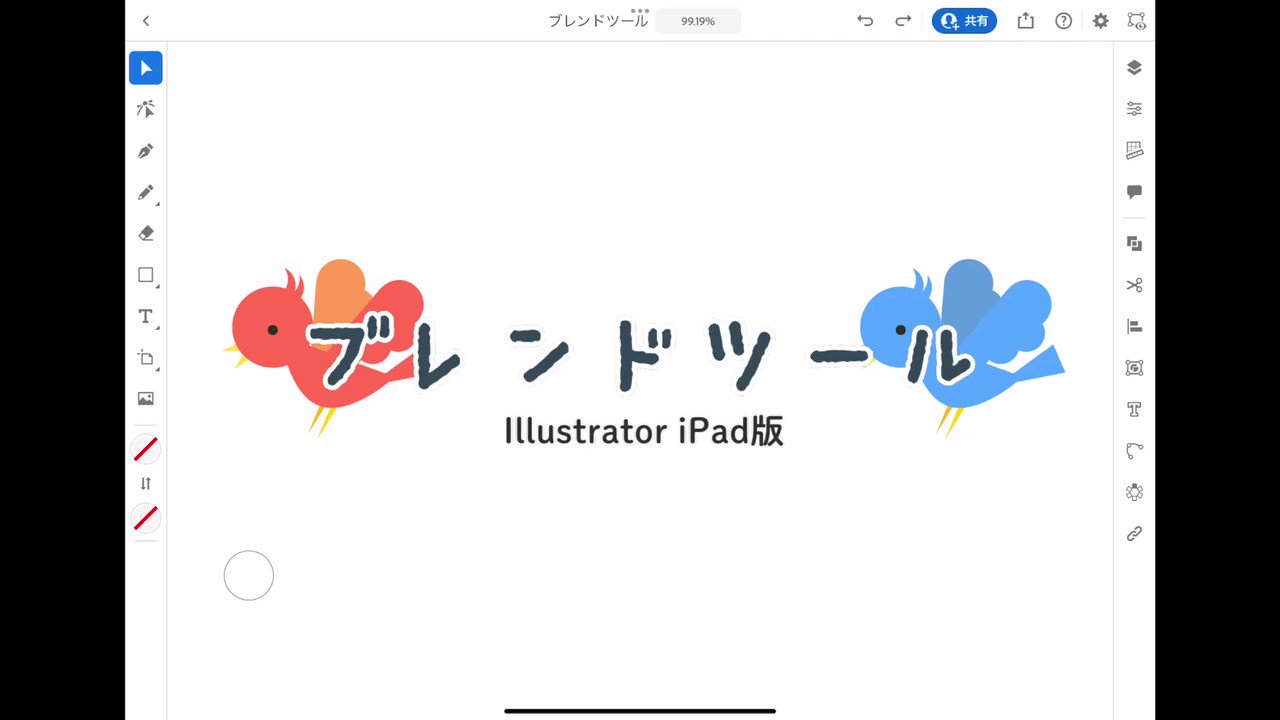Select the Illustrator iPad版 text object
The width and height of the screenshot is (1280, 720).
(x=644, y=431)
